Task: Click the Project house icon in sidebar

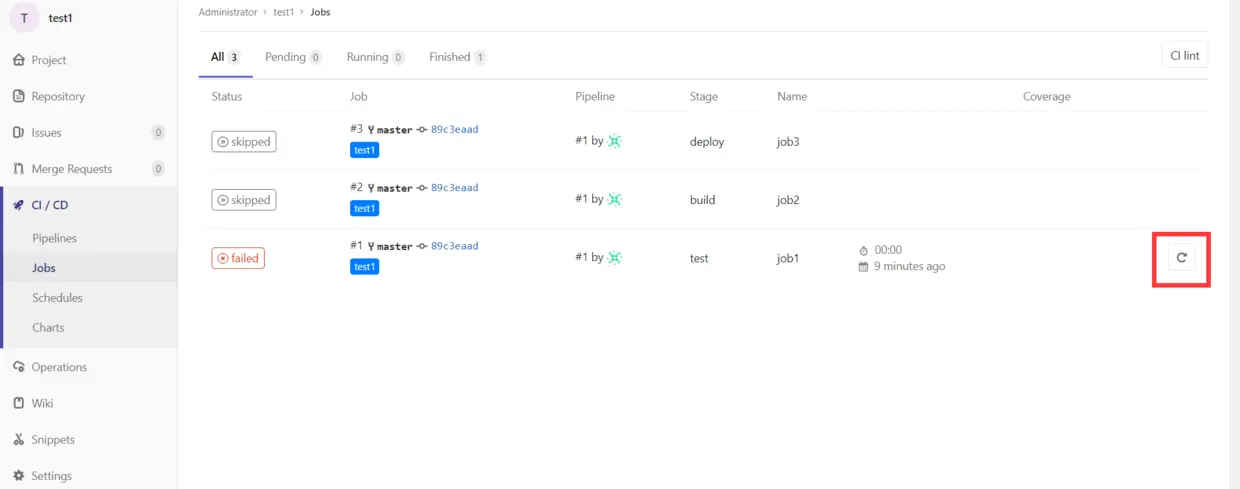Action: click(18, 60)
